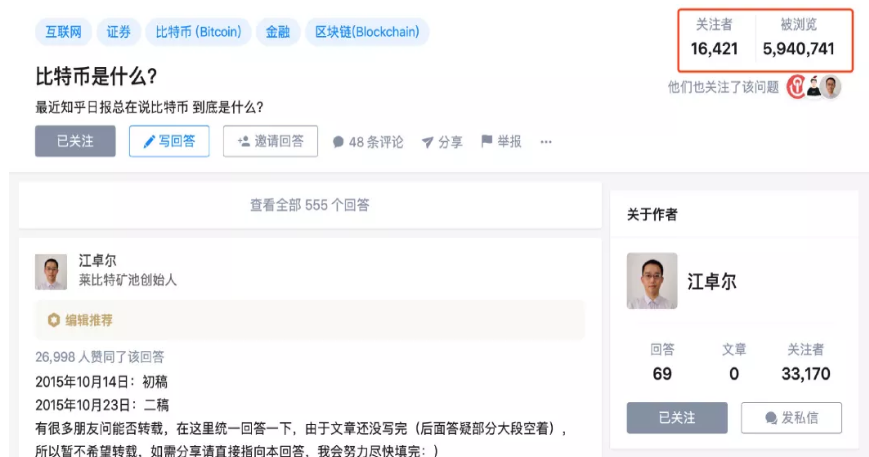Open the 比特币 (Bitcoin) topic tag
The width and height of the screenshot is (869, 457).
point(198,32)
